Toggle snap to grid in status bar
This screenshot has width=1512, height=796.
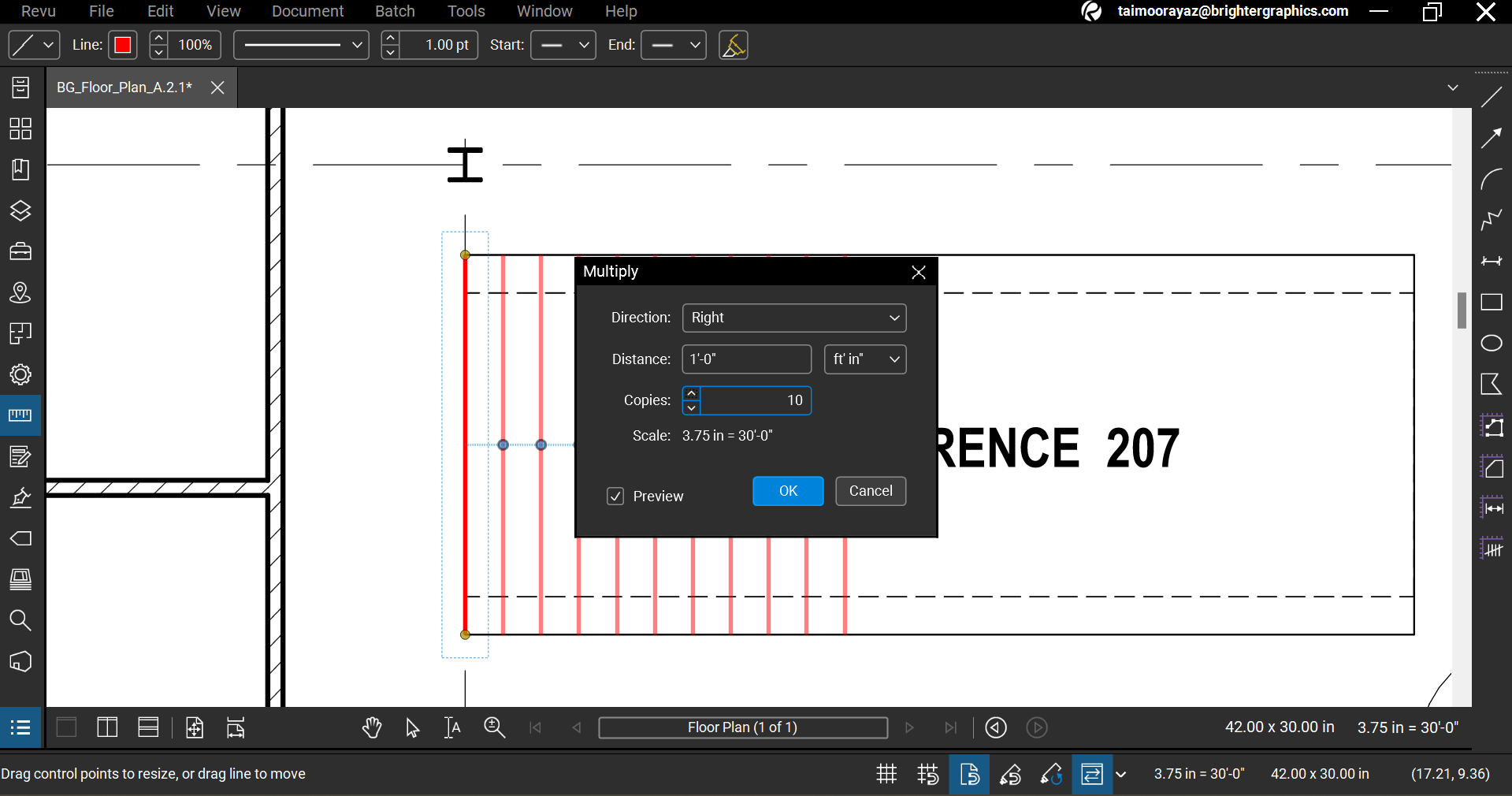tap(928, 775)
